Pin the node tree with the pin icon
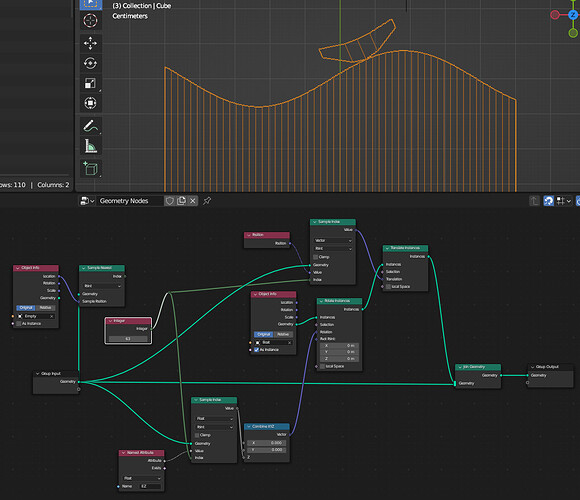Viewport: 580px width, 500px height. (x=207, y=201)
